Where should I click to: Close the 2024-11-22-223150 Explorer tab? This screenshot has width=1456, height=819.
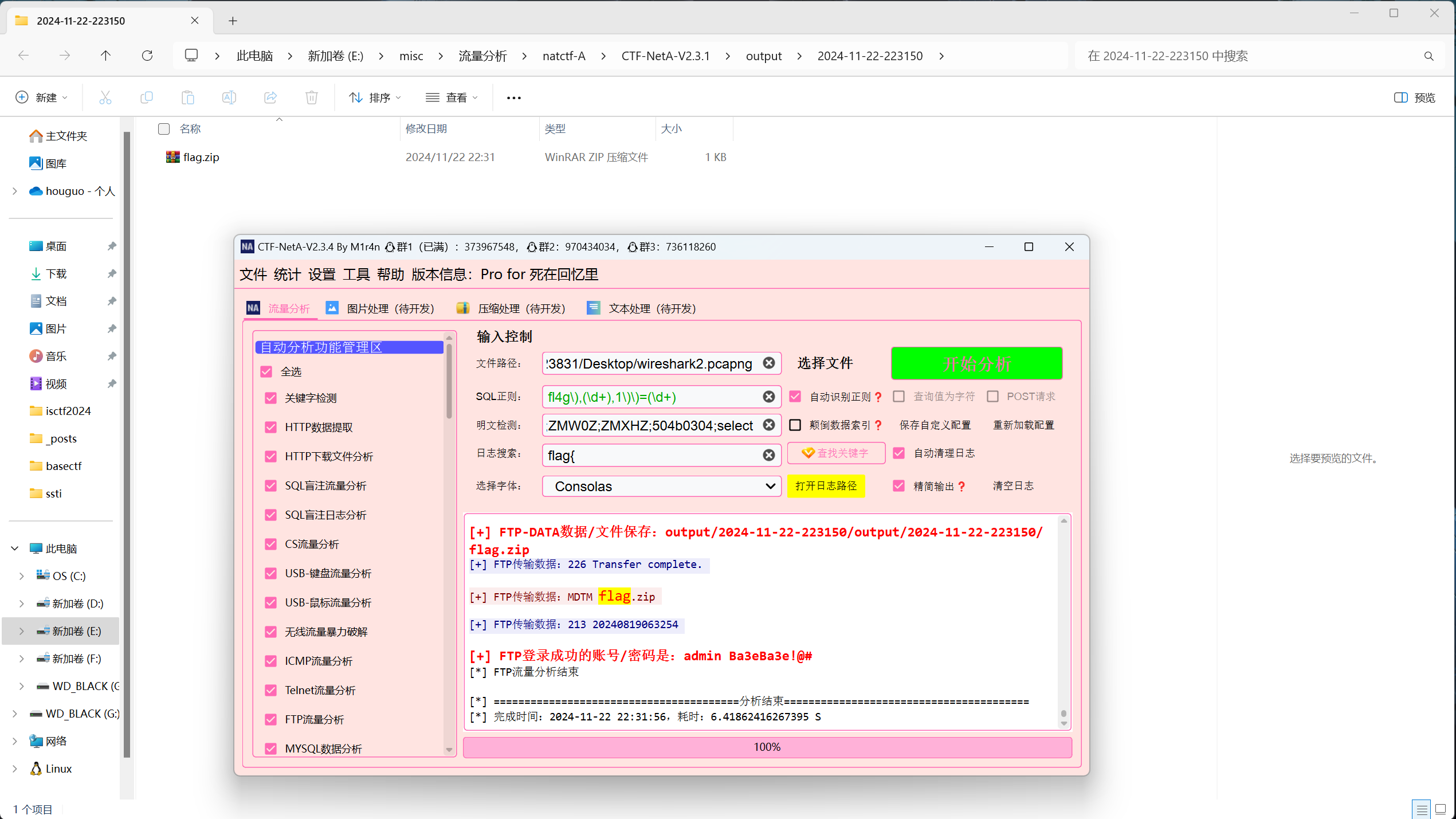pos(195,21)
